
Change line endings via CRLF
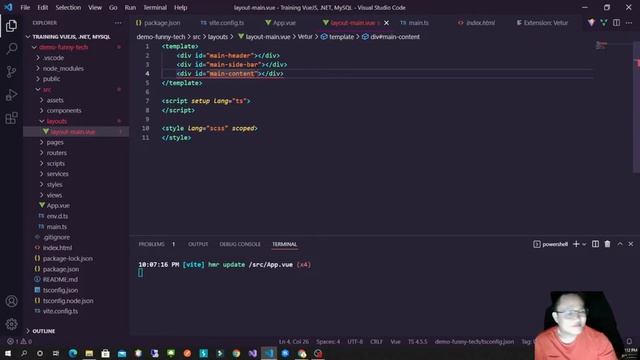tap(376, 342)
